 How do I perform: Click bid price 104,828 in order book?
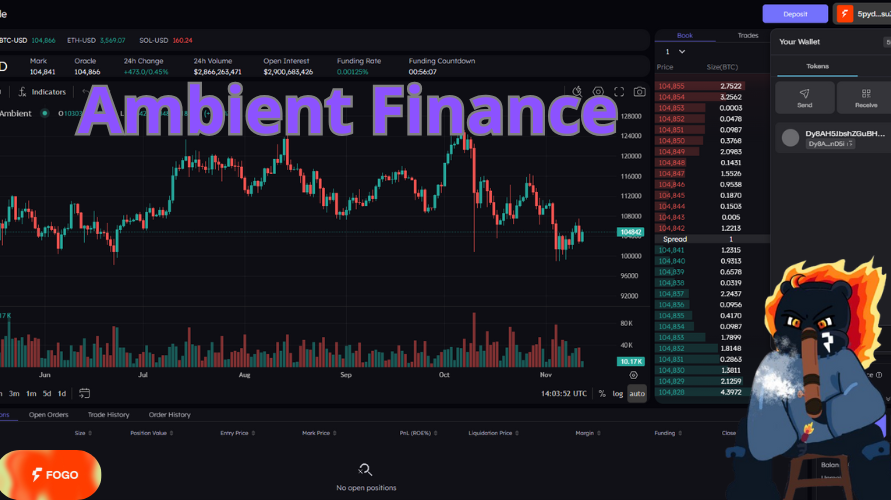pos(671,392)
